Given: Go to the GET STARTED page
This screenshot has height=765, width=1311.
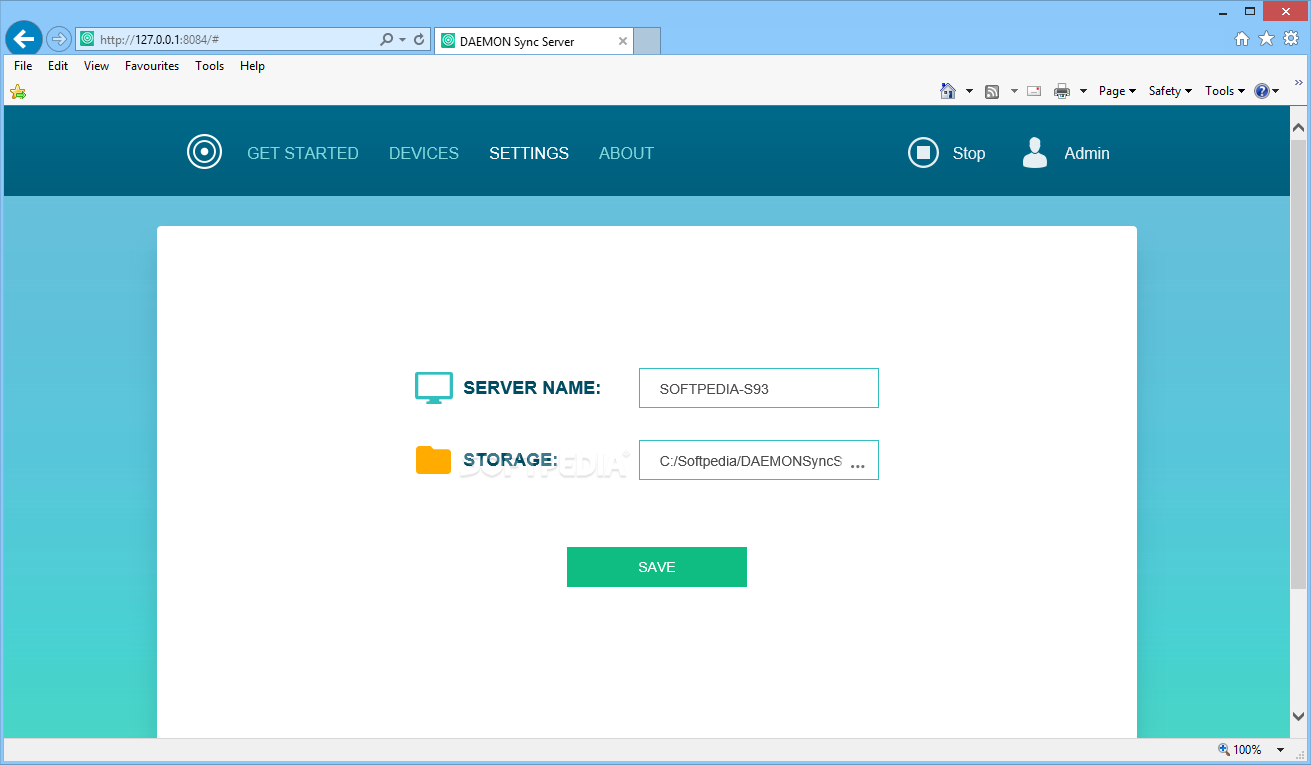Looking at the screenshot, I should tap(303, 153).
